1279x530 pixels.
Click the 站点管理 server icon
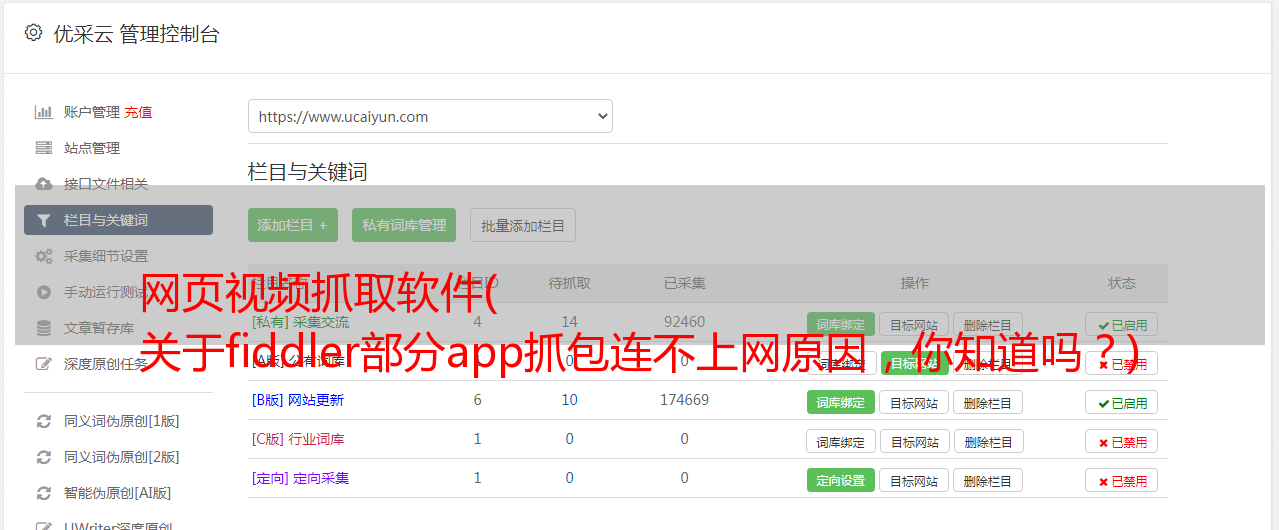point(43,148)
